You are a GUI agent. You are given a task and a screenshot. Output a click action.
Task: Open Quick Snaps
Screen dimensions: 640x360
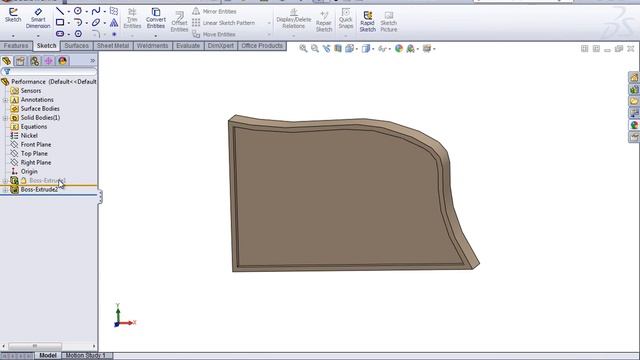click(345, 18)
